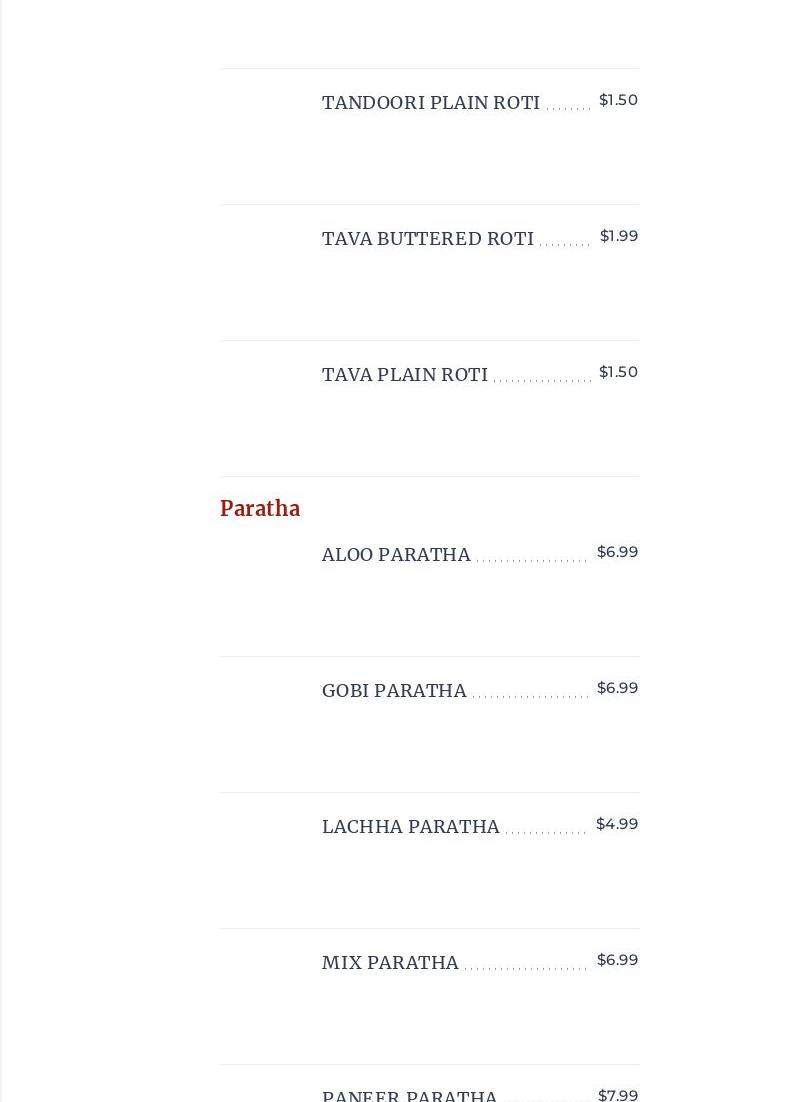785x1102 pixels.
Task: Choose ALOO PARATHA from the menu
Action: coord(396,555)
